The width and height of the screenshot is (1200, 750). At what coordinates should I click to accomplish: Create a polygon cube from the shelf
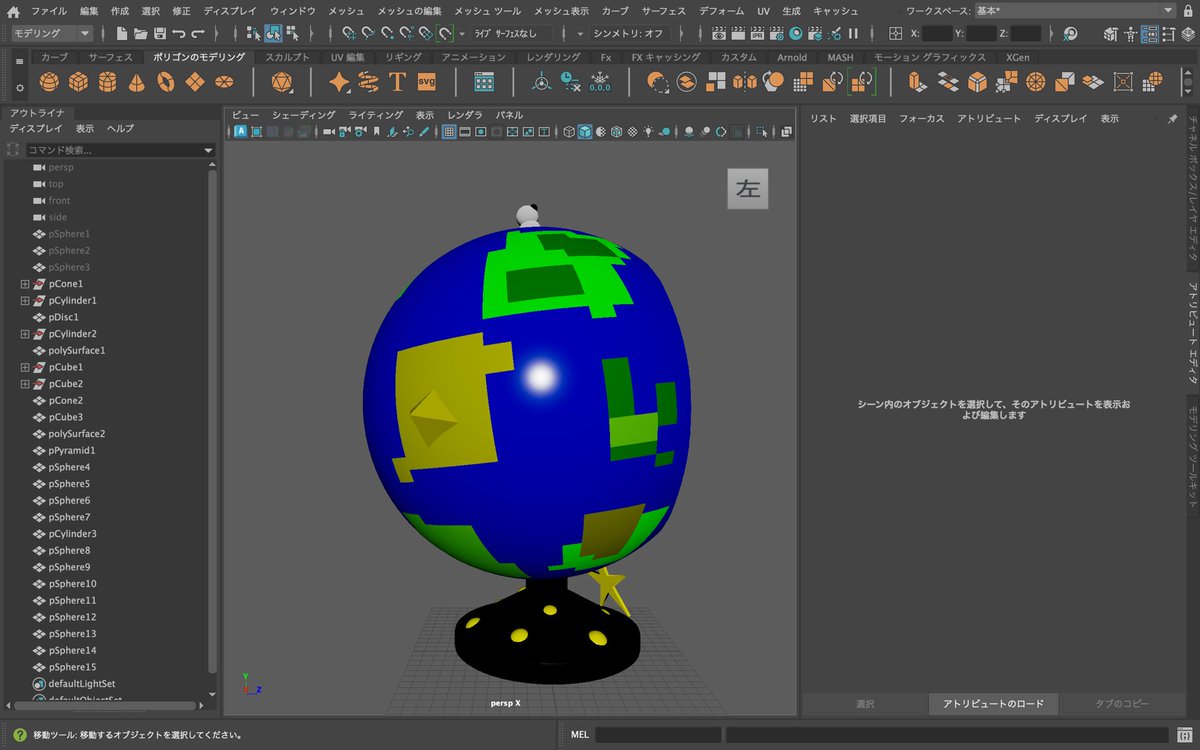point(78,82)
